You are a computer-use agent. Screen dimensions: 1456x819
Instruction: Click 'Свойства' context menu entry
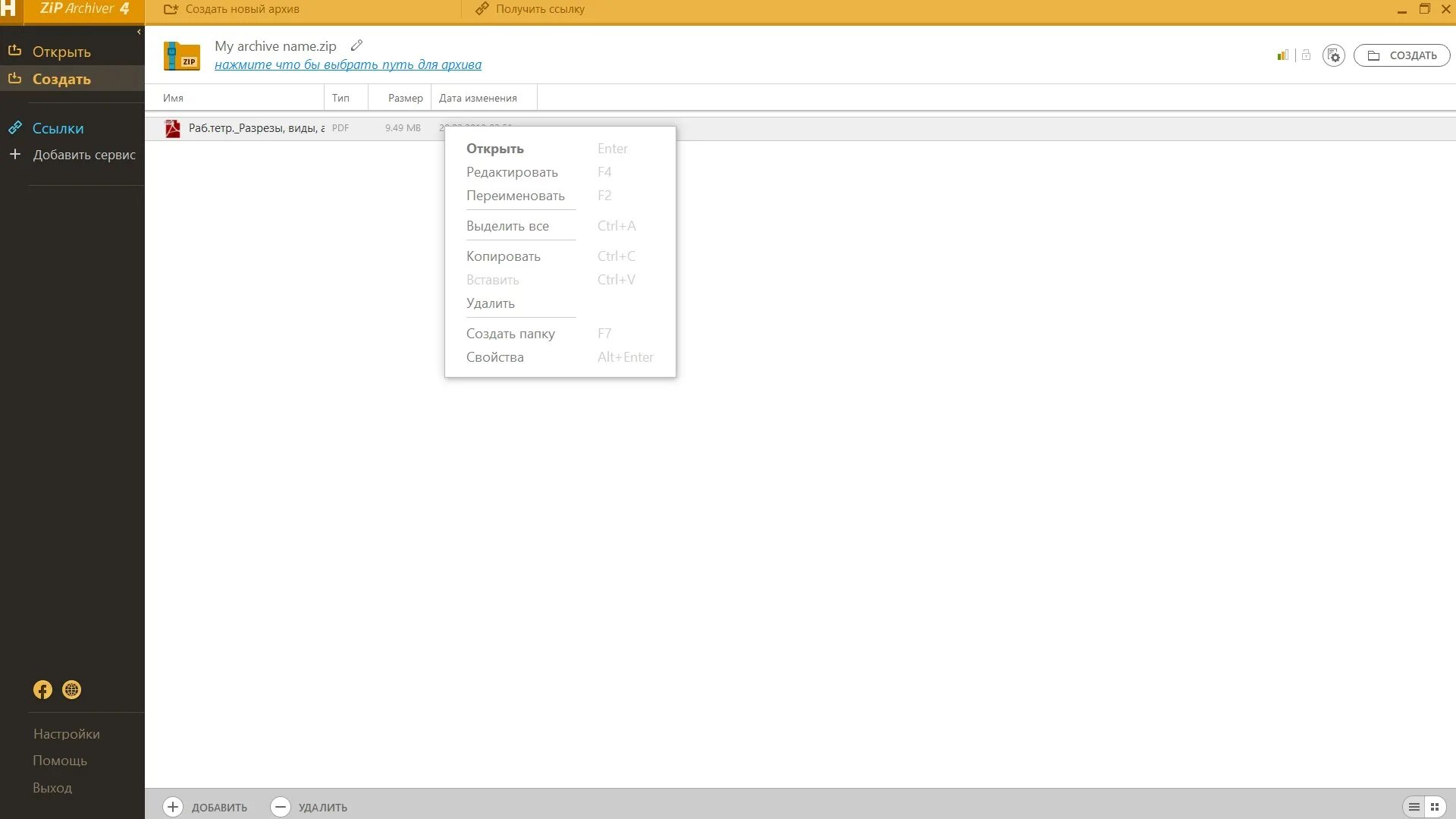[x=494, y=357]
